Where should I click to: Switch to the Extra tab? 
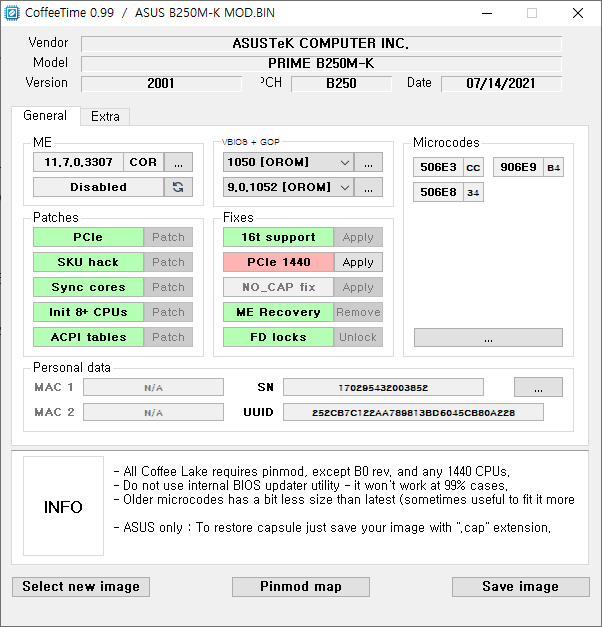pyautogui.click(x=105, y=116)
